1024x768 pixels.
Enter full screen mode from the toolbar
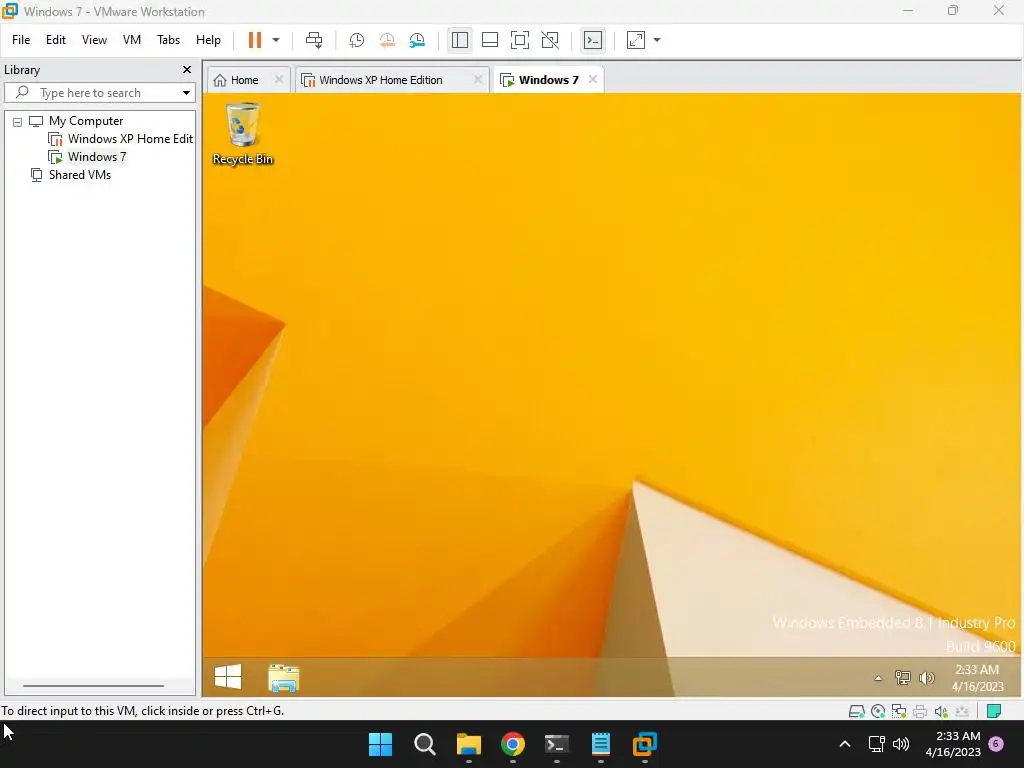point(520,40)
